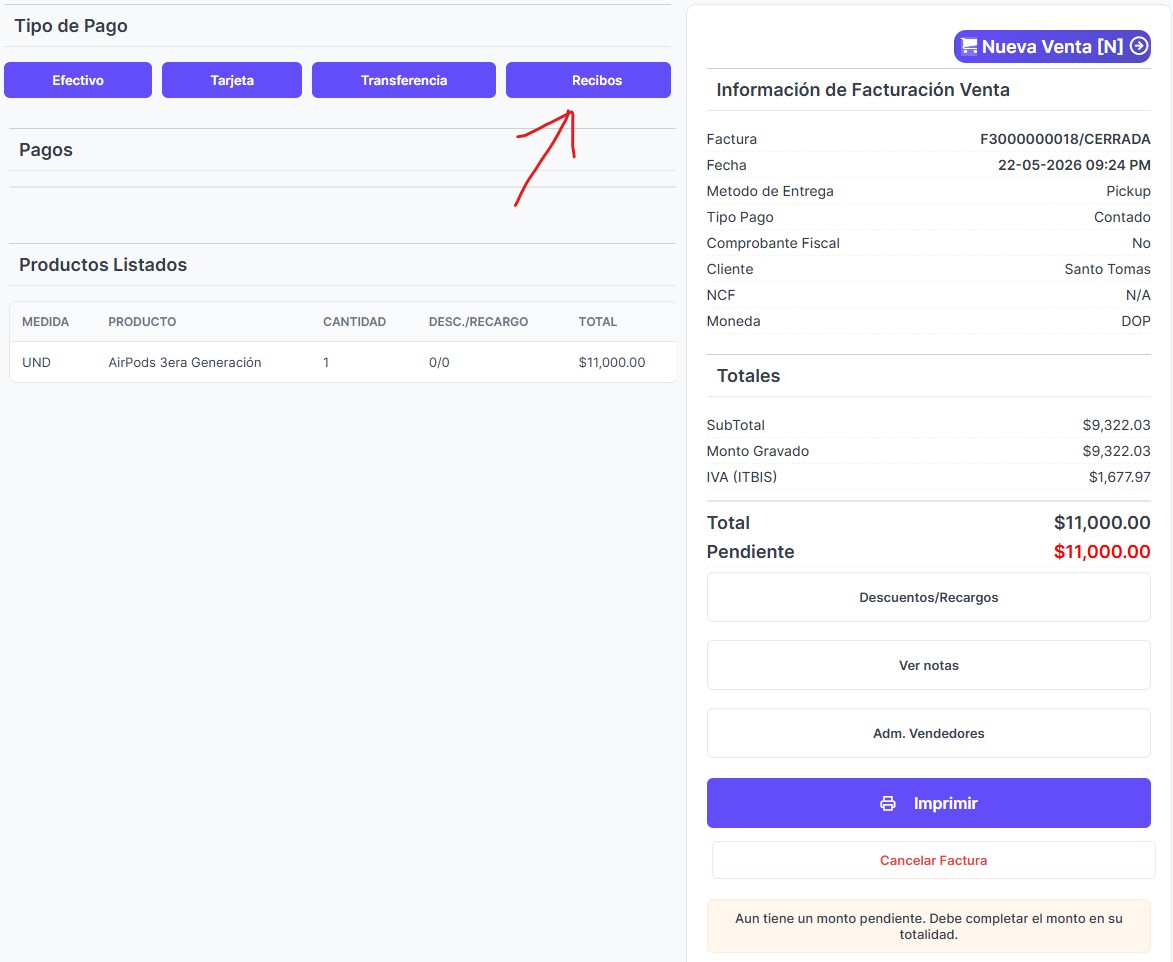Click the 0/0 discount cell

click(439, 362)
